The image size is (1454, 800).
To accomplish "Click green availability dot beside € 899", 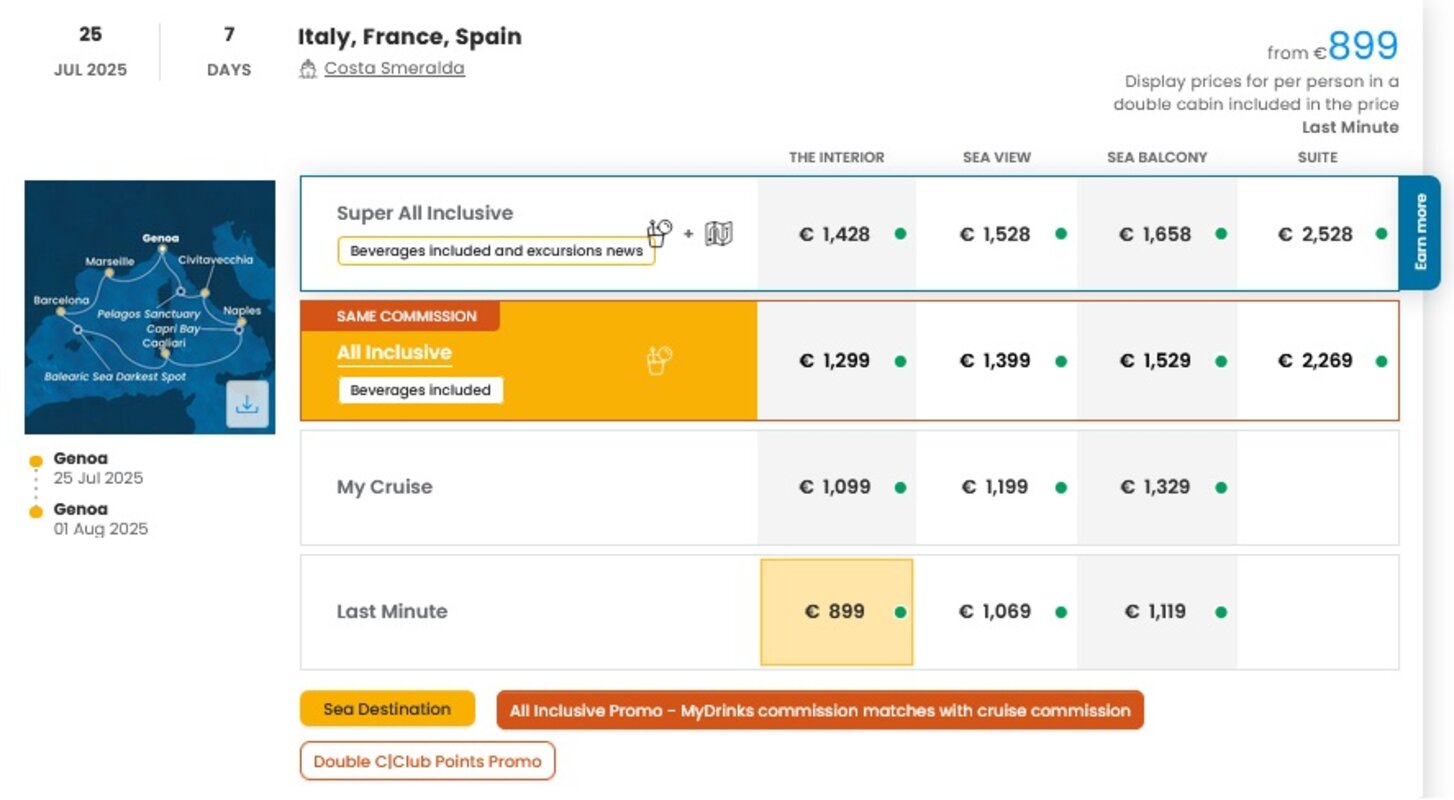I will tap(900, 612).
